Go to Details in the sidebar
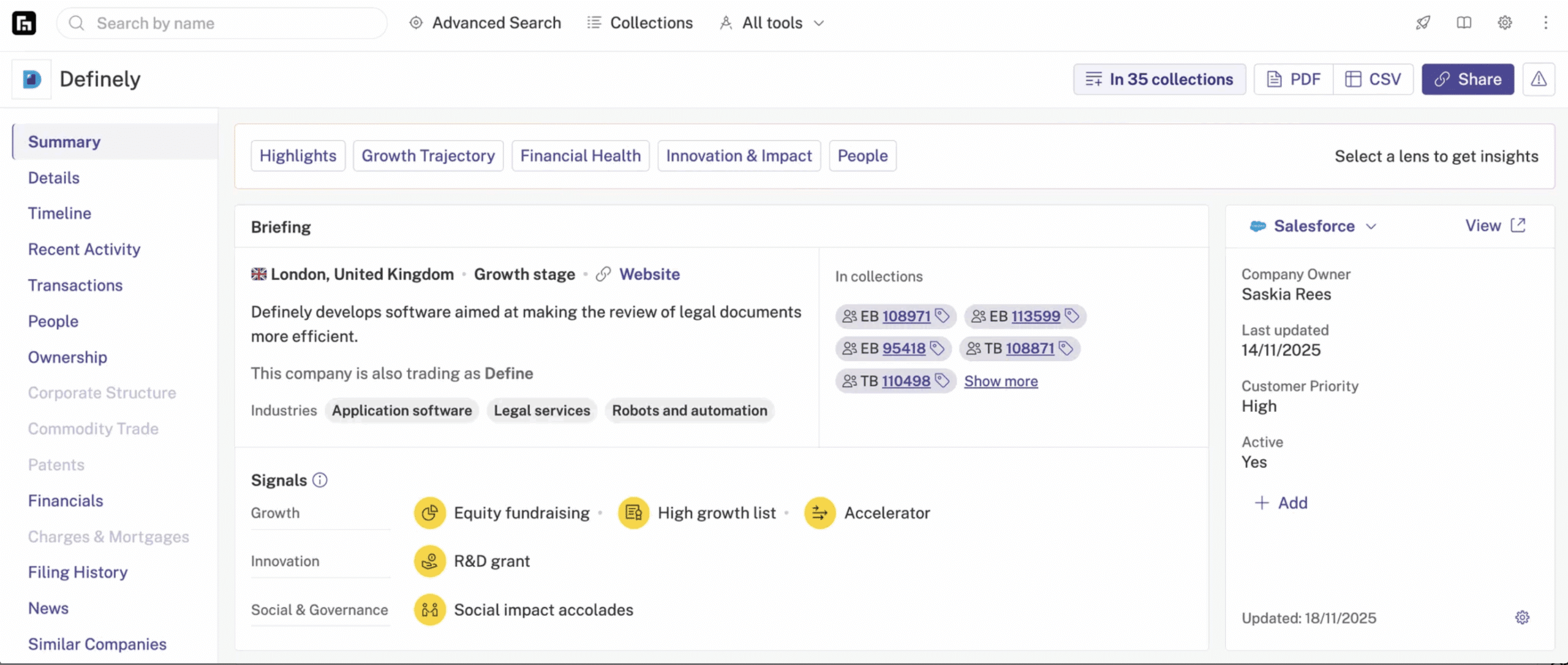The width and height of the screenshot is (1568, 665). point(54,178)
